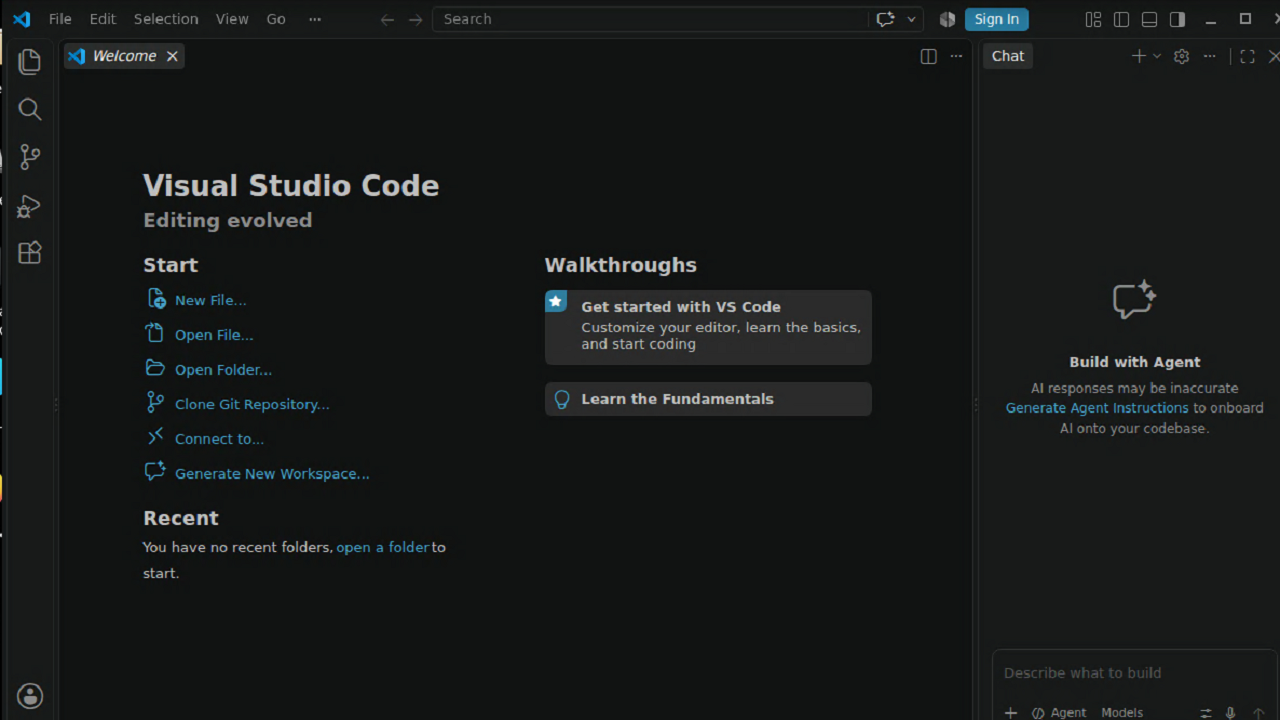Split the Welcome editor to the right
This screenshot has height=720, width=1280.
coord(928,56)
